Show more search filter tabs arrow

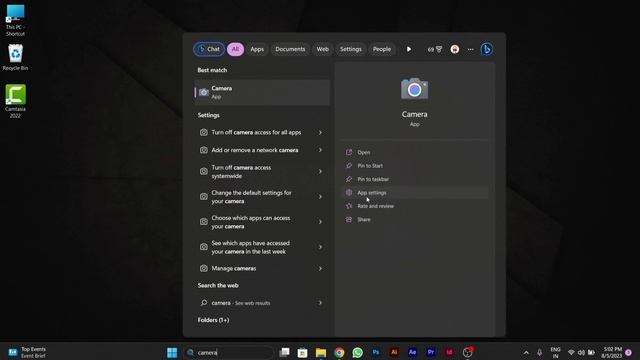coord(409,49)
